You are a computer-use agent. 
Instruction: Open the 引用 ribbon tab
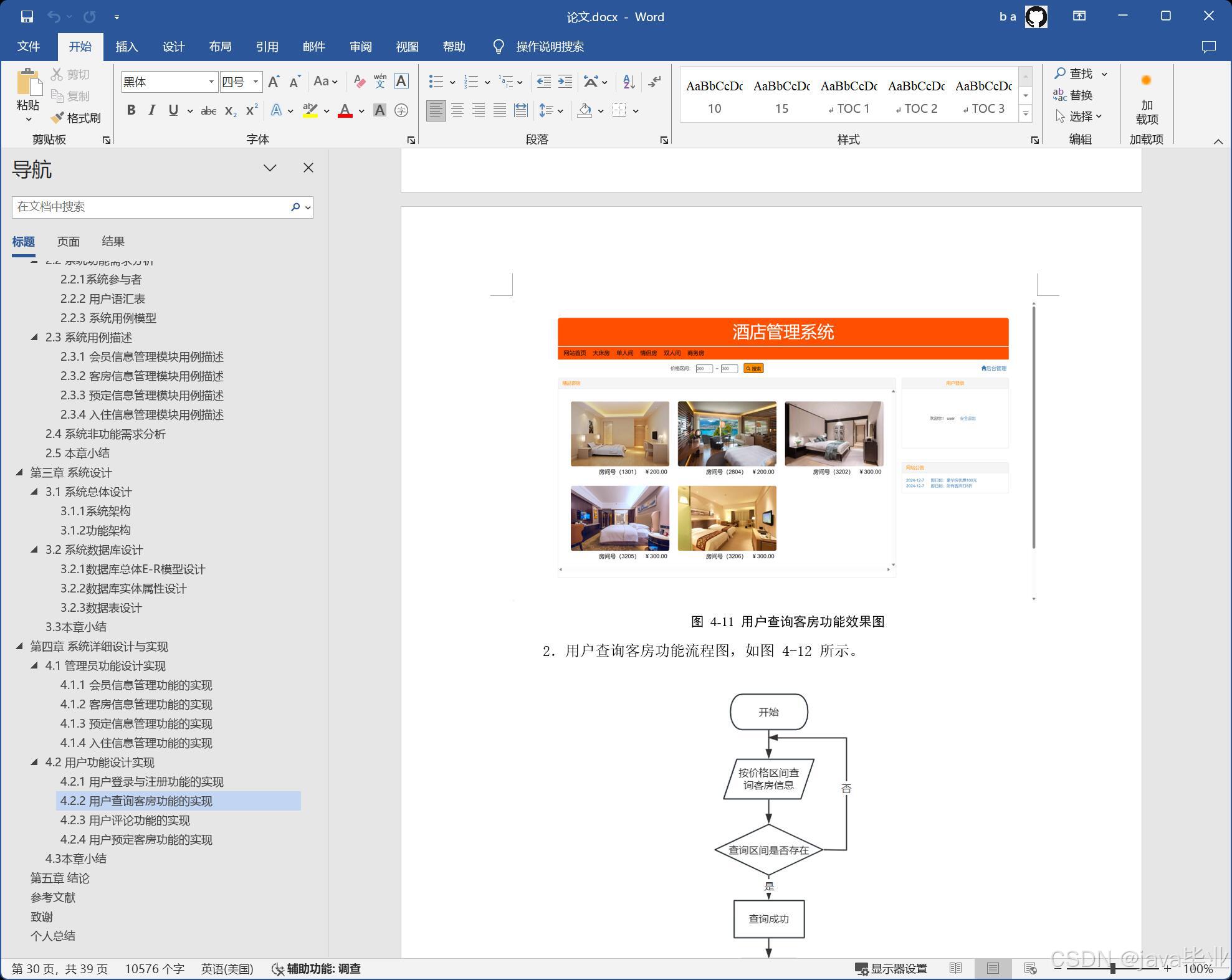pos(267,47)
